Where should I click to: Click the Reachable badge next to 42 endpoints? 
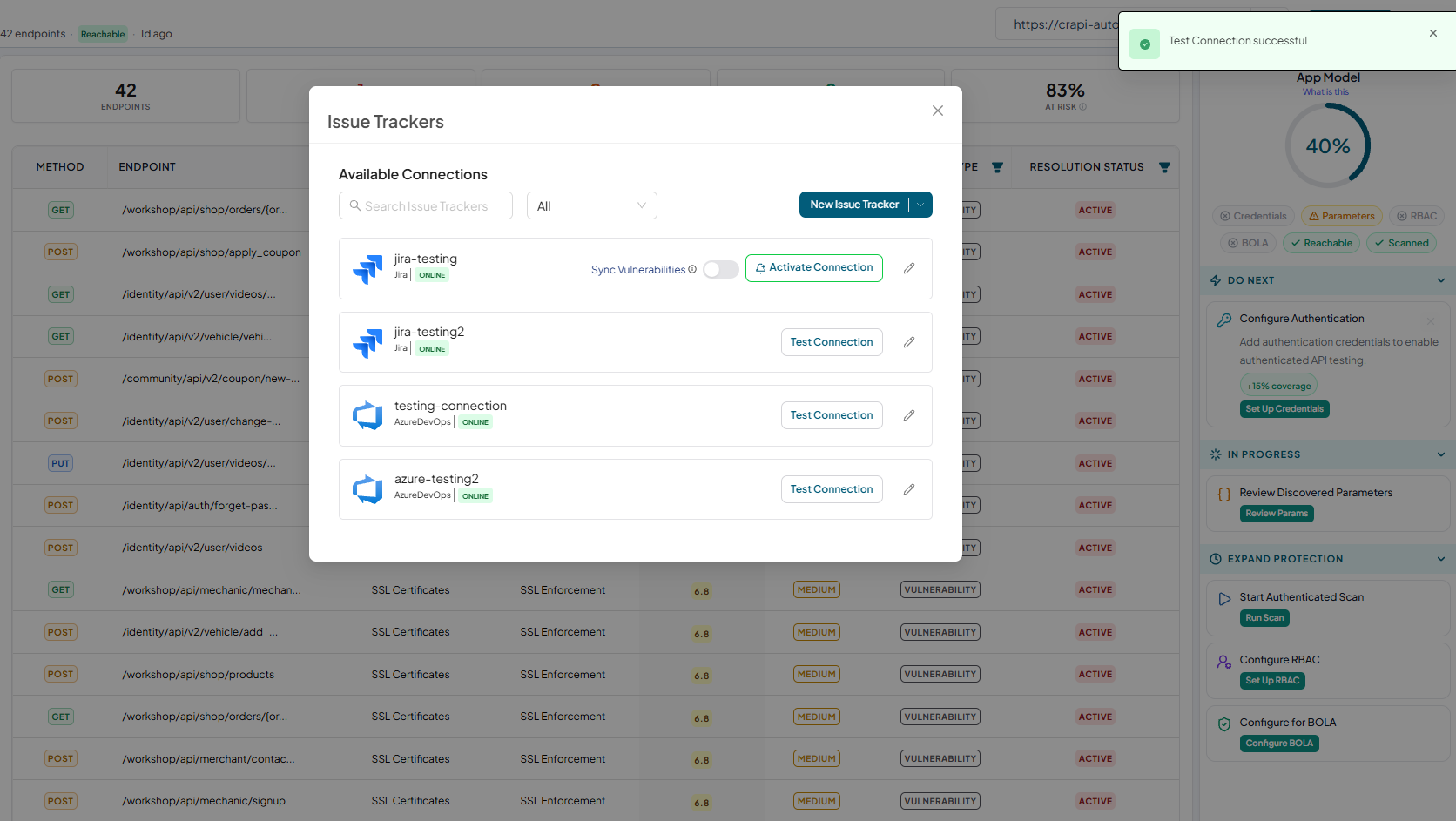(x=103, y=34)
